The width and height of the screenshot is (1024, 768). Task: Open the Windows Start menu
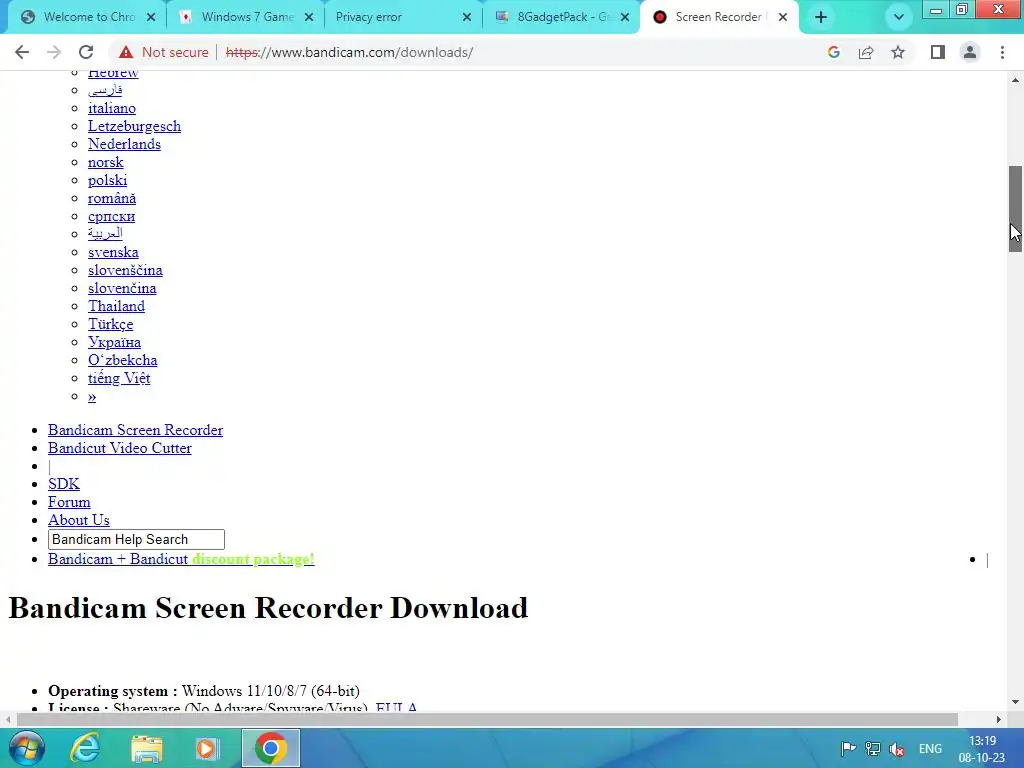(x=27, y=748)
